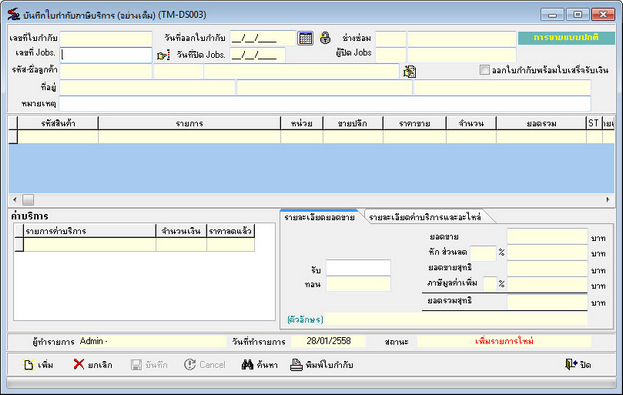Click first row รหัสสินค้า cell

58,137
